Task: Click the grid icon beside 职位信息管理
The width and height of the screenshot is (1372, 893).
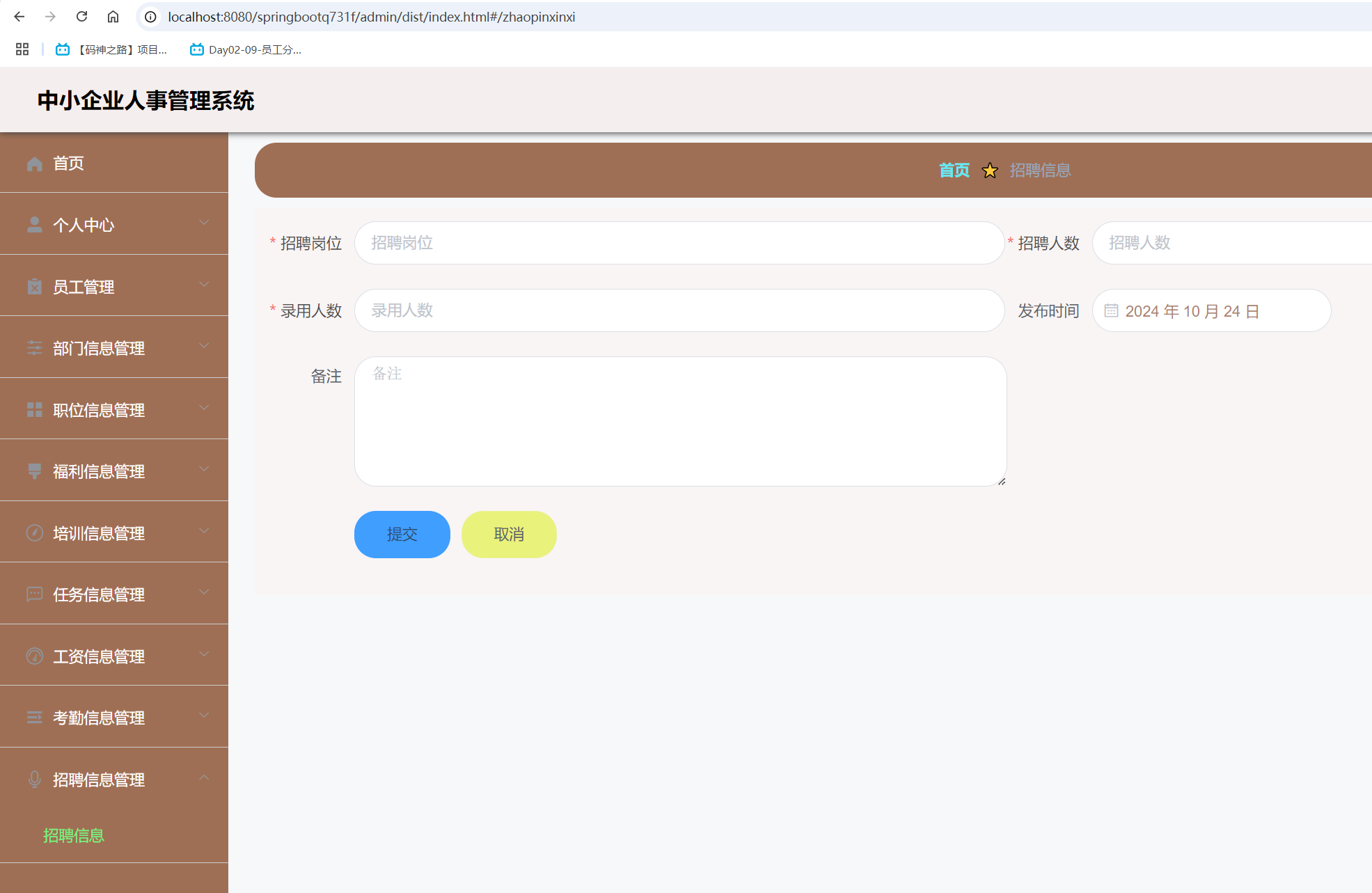Action: [35, 410]
